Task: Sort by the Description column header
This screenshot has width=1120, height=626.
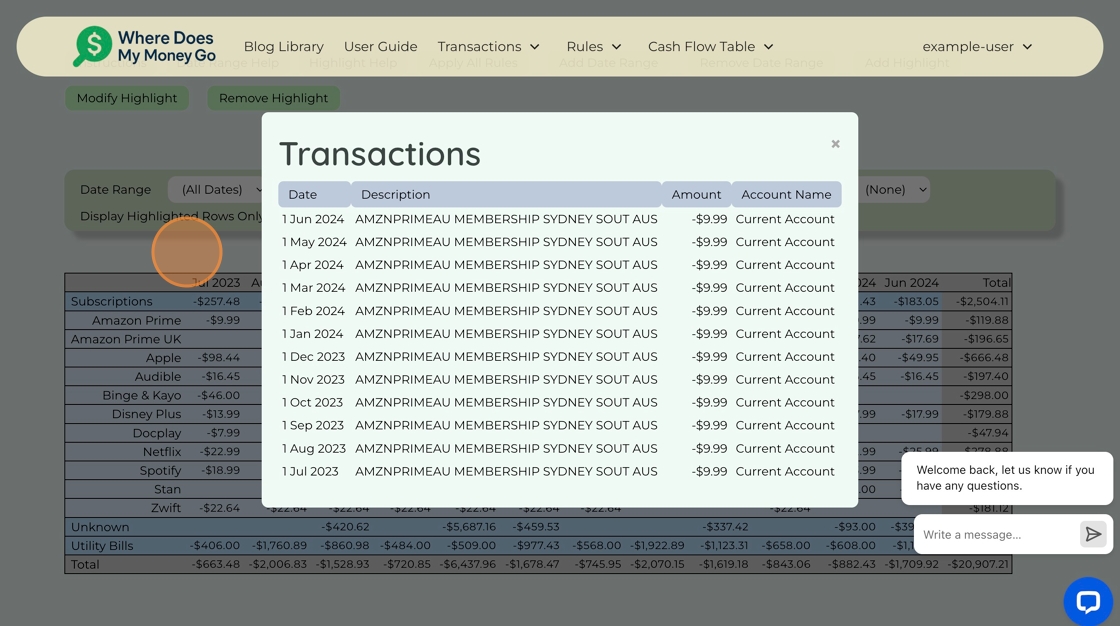Action: [x=506, y=194]
